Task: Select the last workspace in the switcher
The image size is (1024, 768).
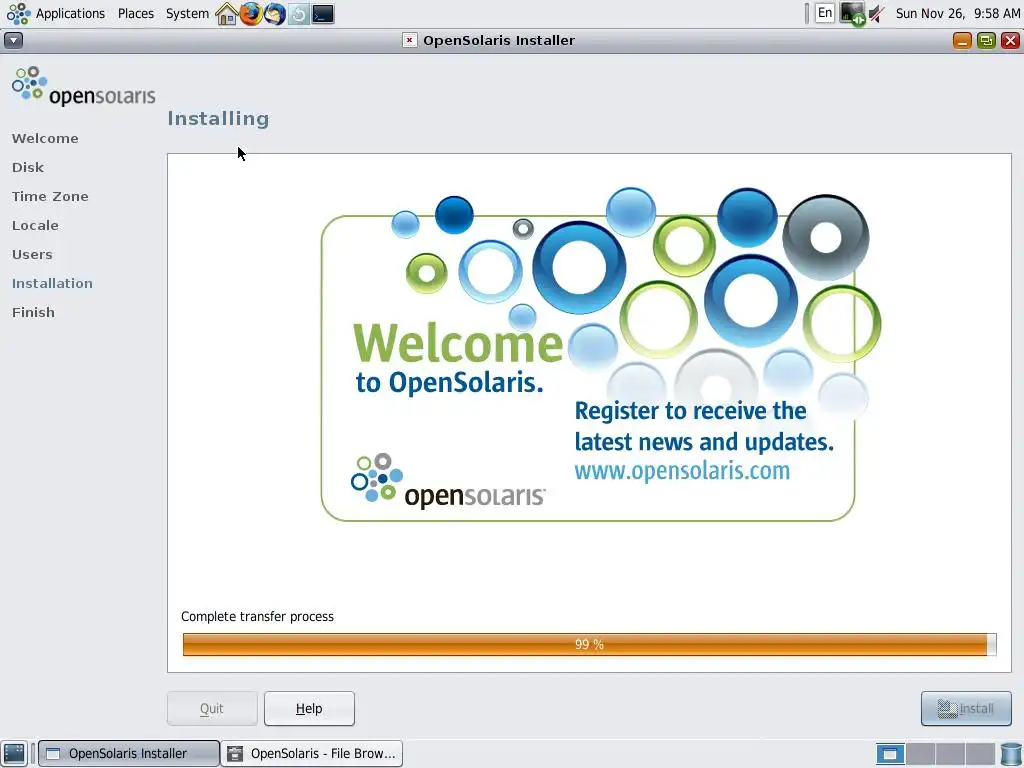Action: tap(980, 754)
